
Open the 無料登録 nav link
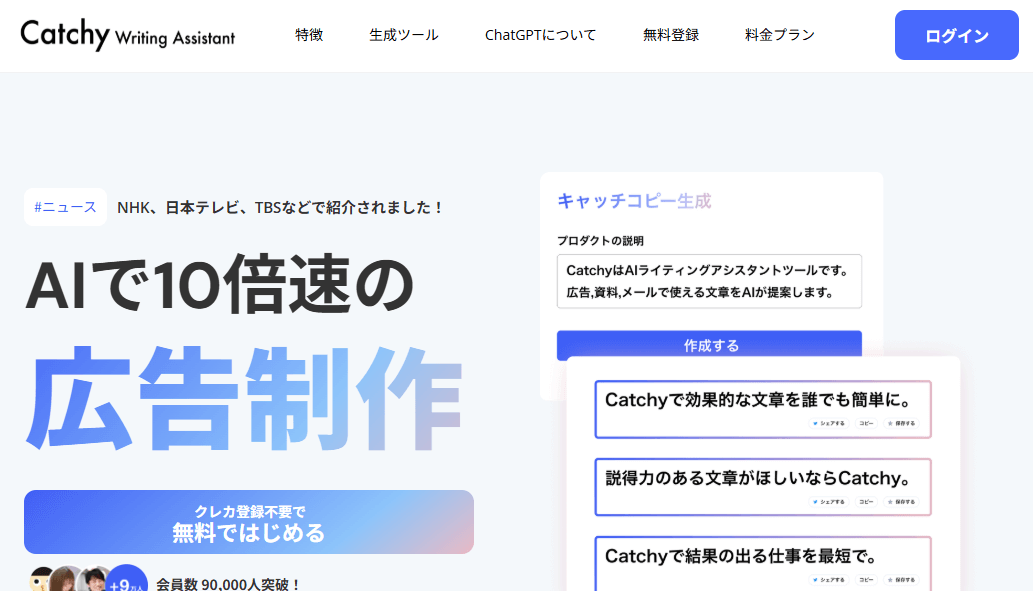pos(671,35)
